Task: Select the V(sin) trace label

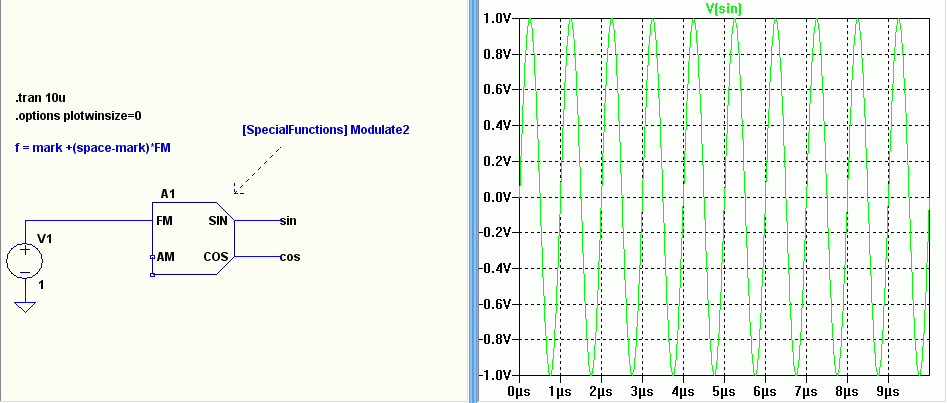Action: (x=724, y=8)
